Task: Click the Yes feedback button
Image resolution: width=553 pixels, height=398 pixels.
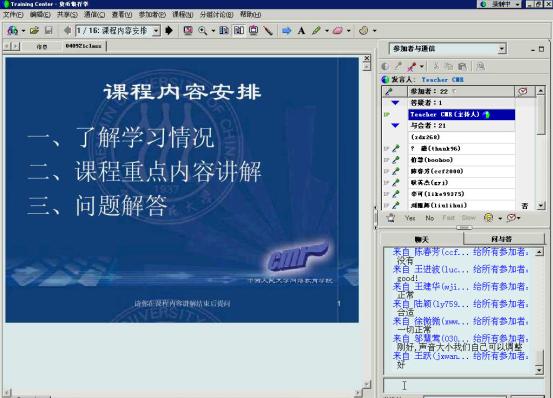Action: 410,218
